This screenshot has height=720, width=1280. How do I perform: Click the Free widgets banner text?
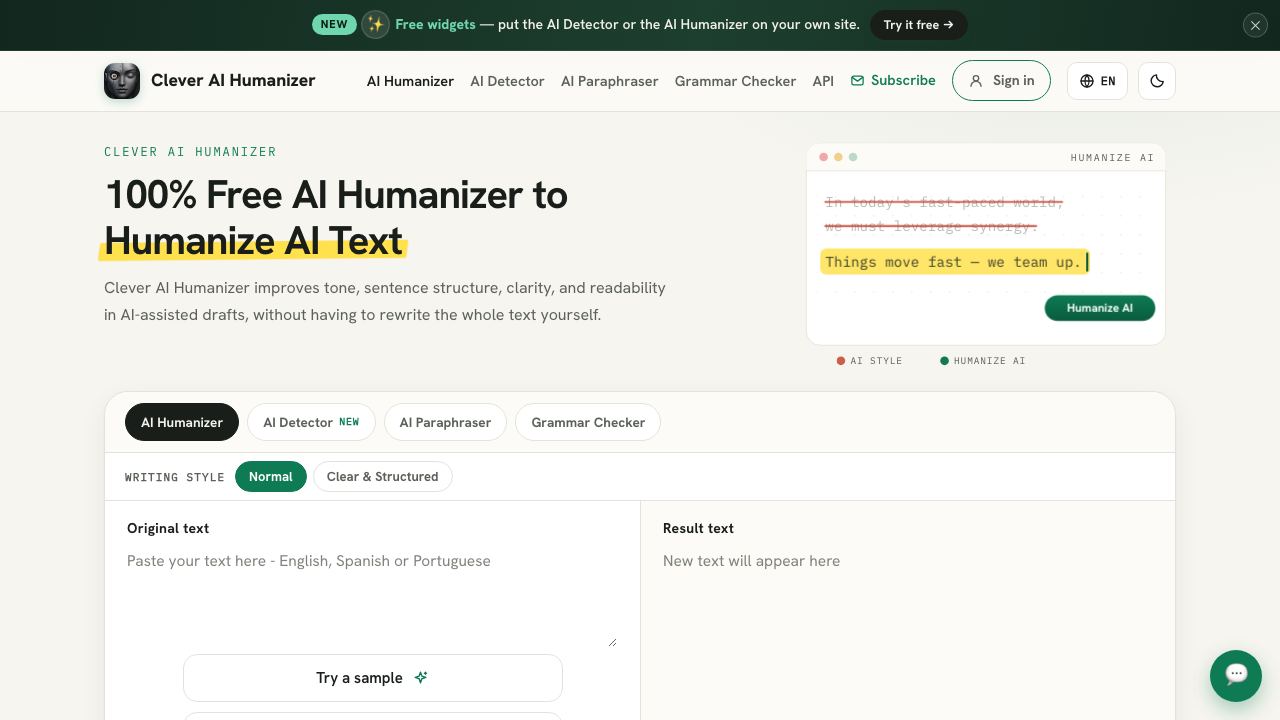pos(435,25)
